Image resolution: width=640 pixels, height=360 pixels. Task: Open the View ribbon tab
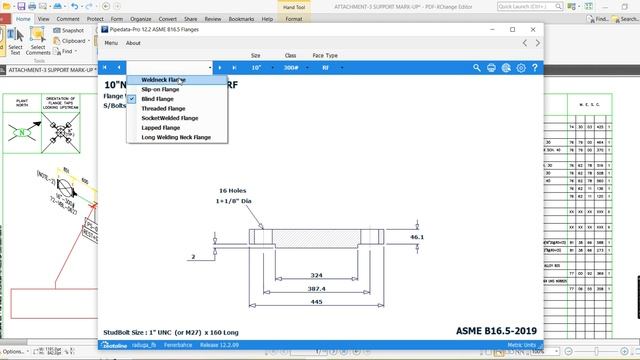[43, 19]
